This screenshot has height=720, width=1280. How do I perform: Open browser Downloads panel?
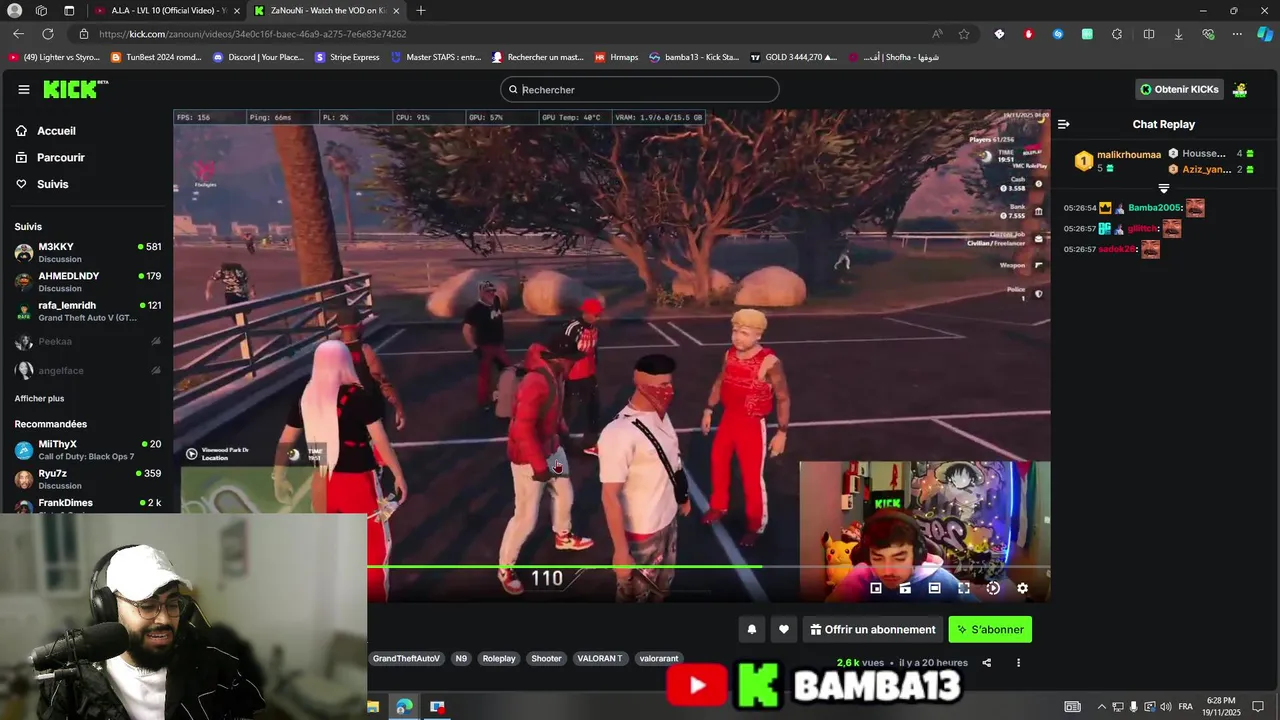[x=1178, y=34]
